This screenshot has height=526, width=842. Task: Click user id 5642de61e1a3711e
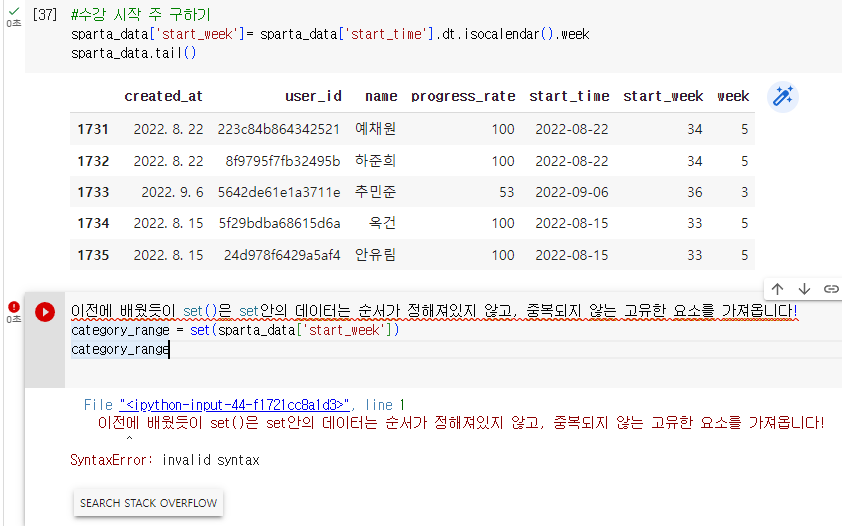pos(279,192)
